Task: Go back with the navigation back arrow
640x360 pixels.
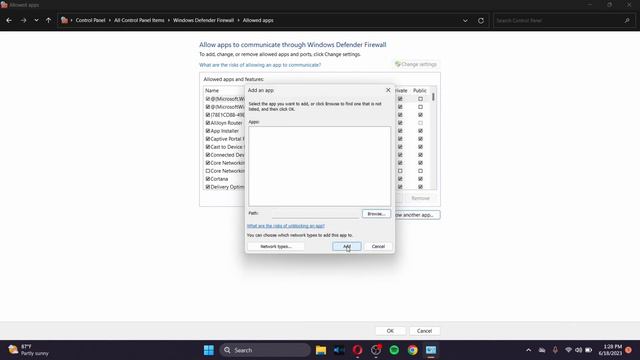Action: click(x=9, y=20)
